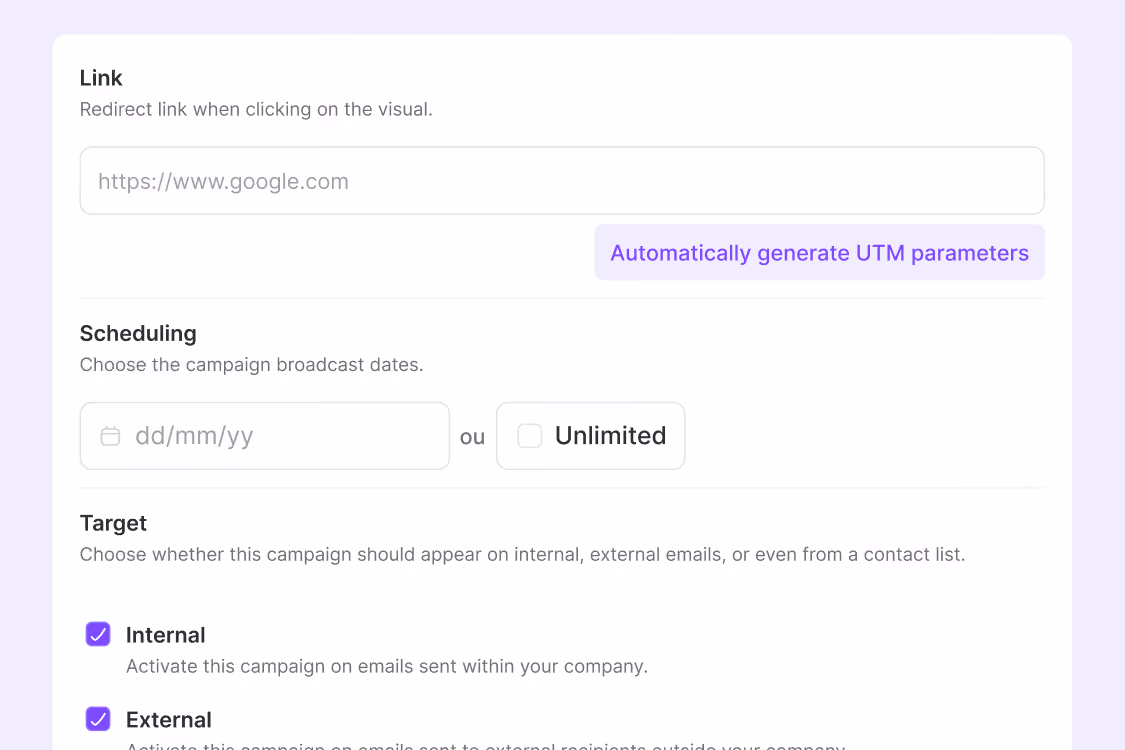Click the calendar icon in the date field

[x=110, y=436]
